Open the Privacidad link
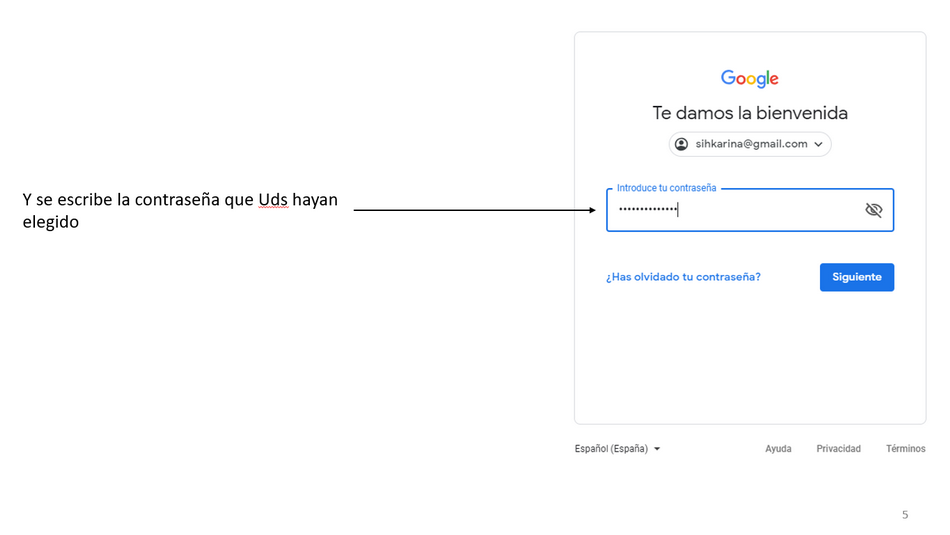The width and height of the screenshot is (950, 535). click(x=838, y=449)
